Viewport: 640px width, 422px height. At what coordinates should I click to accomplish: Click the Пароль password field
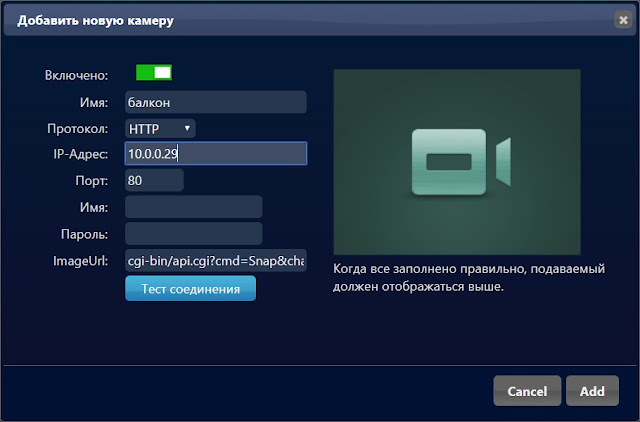coord(193,233)
